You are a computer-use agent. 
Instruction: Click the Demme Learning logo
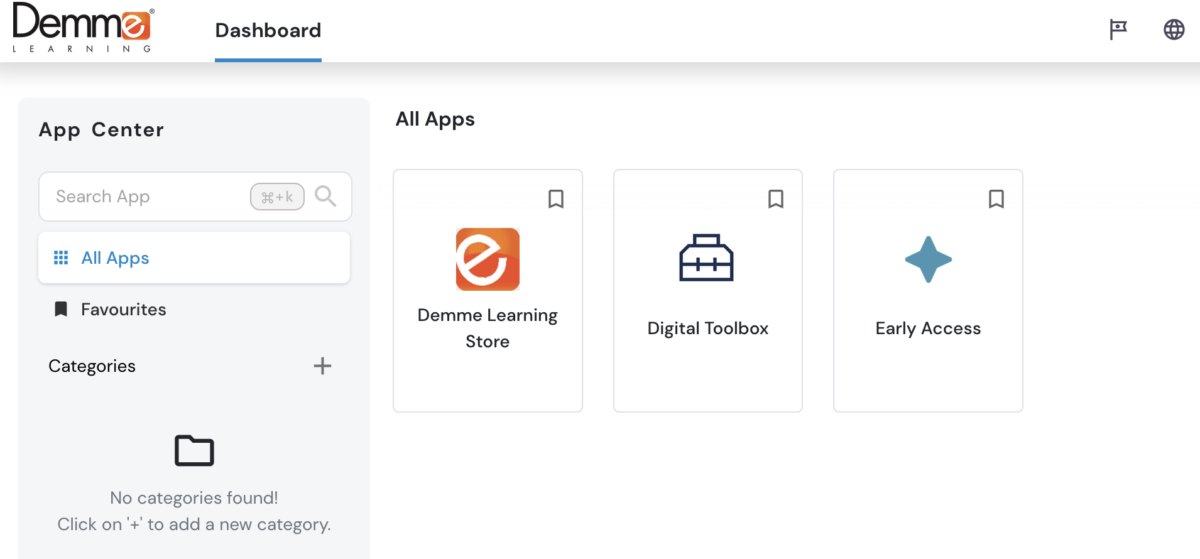pyautogui.click(x=83, y=28)
